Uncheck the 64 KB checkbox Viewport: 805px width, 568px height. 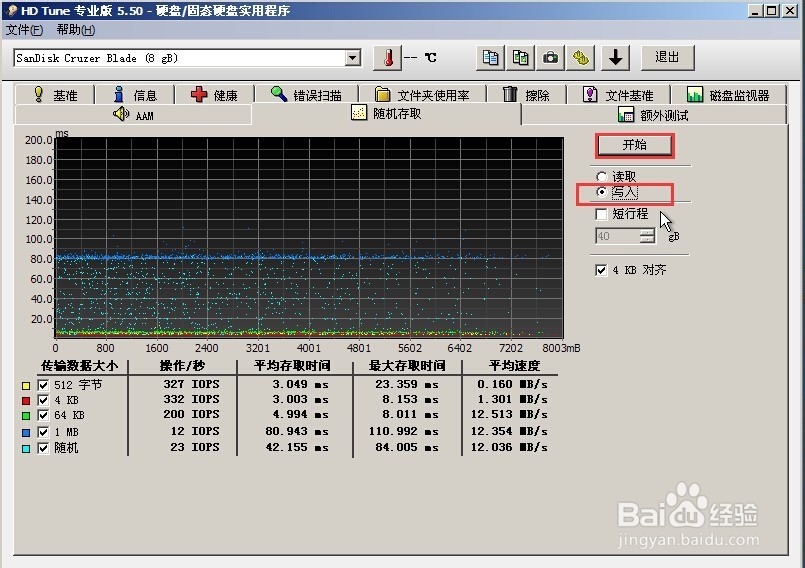pyautogui.click(x=43, y=415)
